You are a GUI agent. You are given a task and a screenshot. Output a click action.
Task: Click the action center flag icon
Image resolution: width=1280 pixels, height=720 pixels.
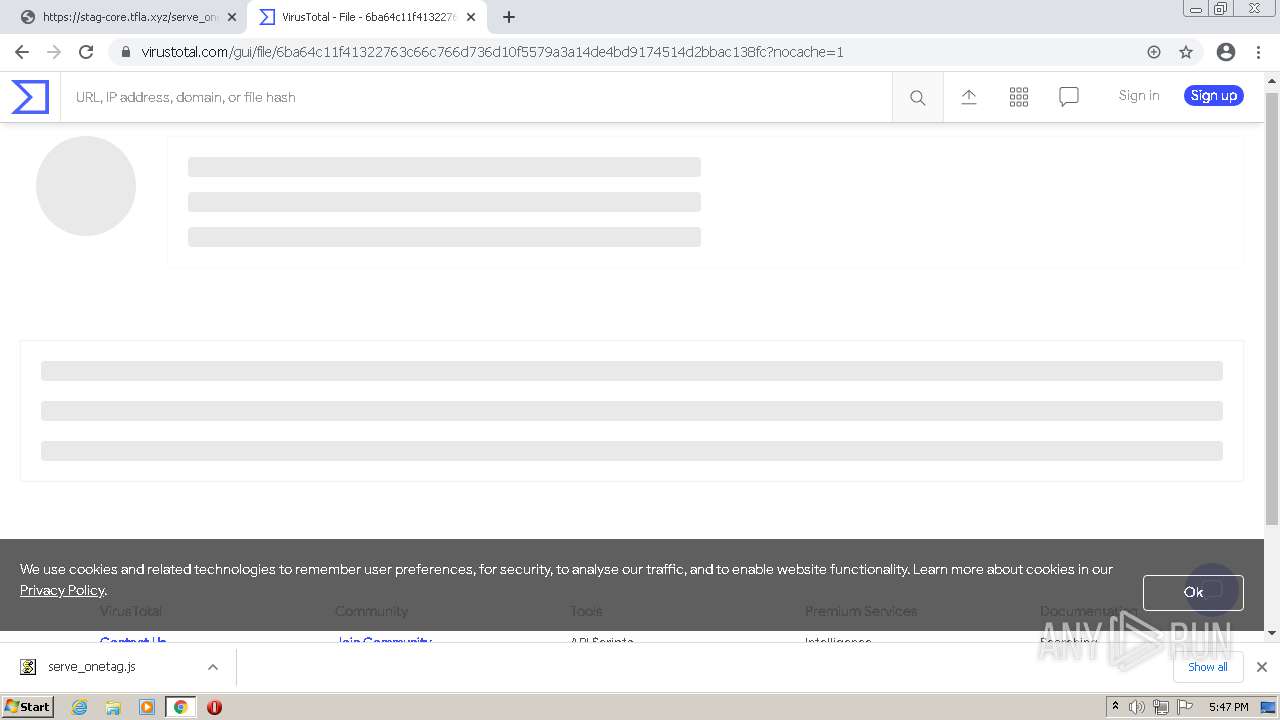coord(1184,707)
